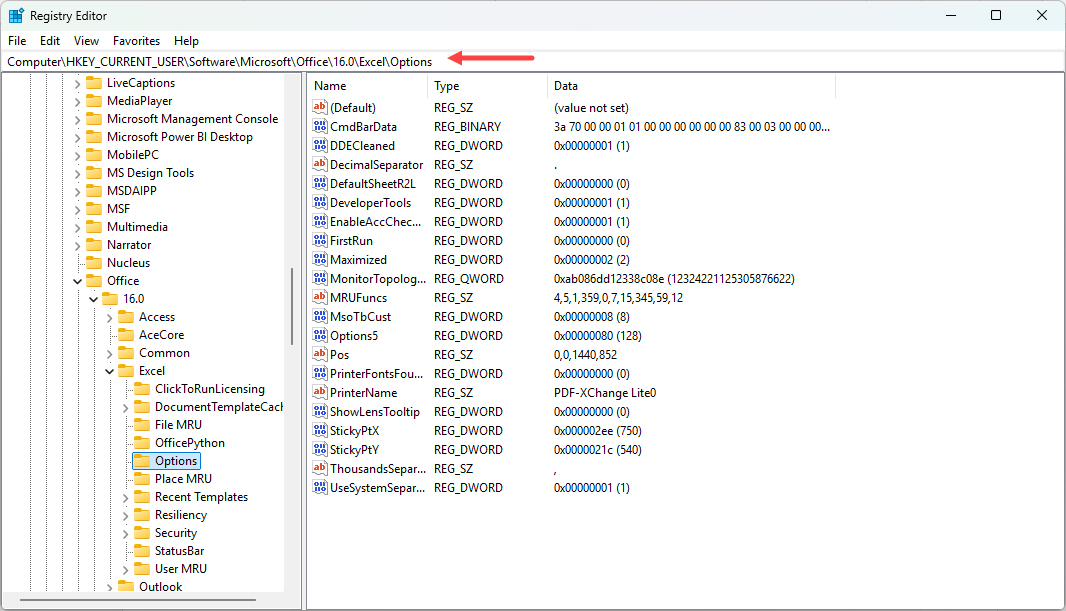The height and width of the screenshot is (611, 1066).
Task: Expand the Resiliency key
Action: pos(125,516)
